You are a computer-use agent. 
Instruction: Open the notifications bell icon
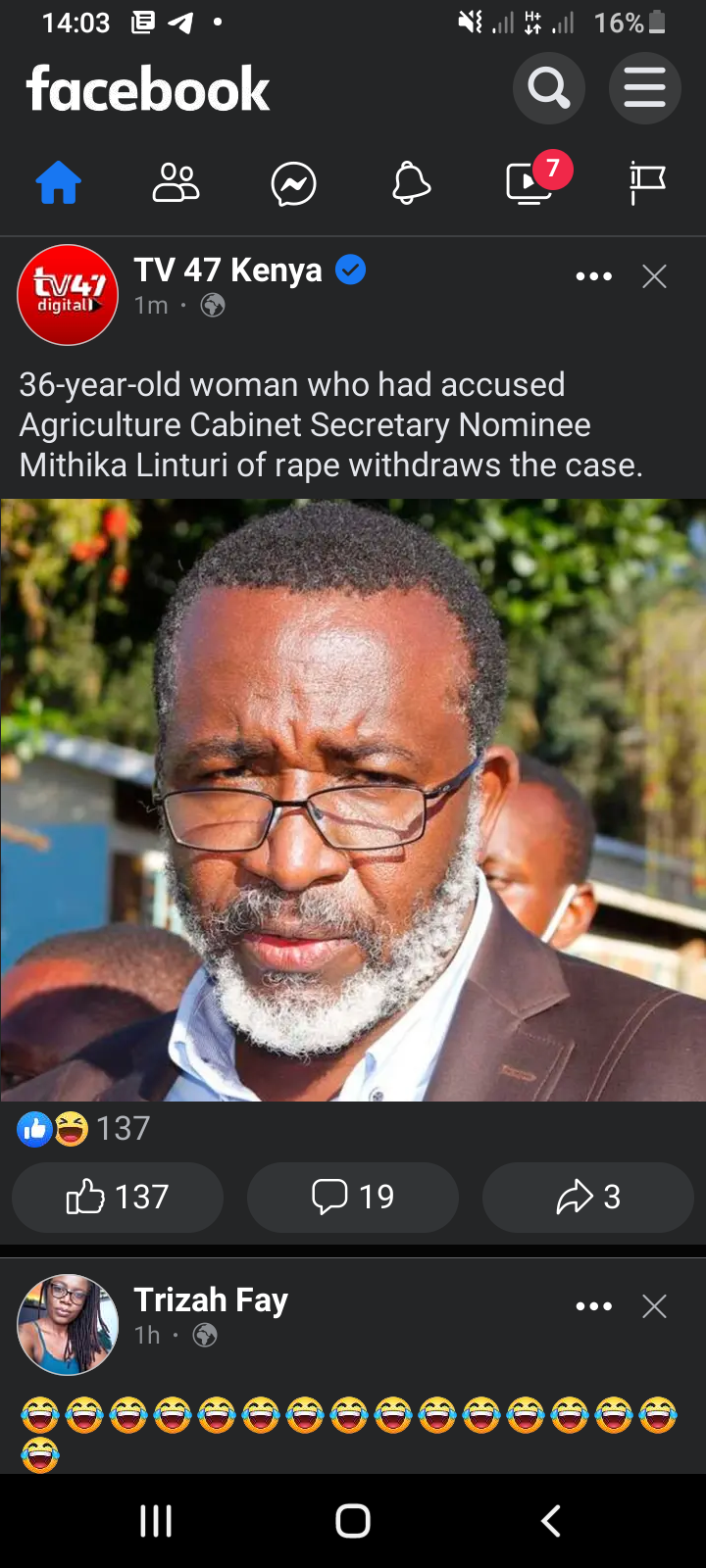(412, 183)
